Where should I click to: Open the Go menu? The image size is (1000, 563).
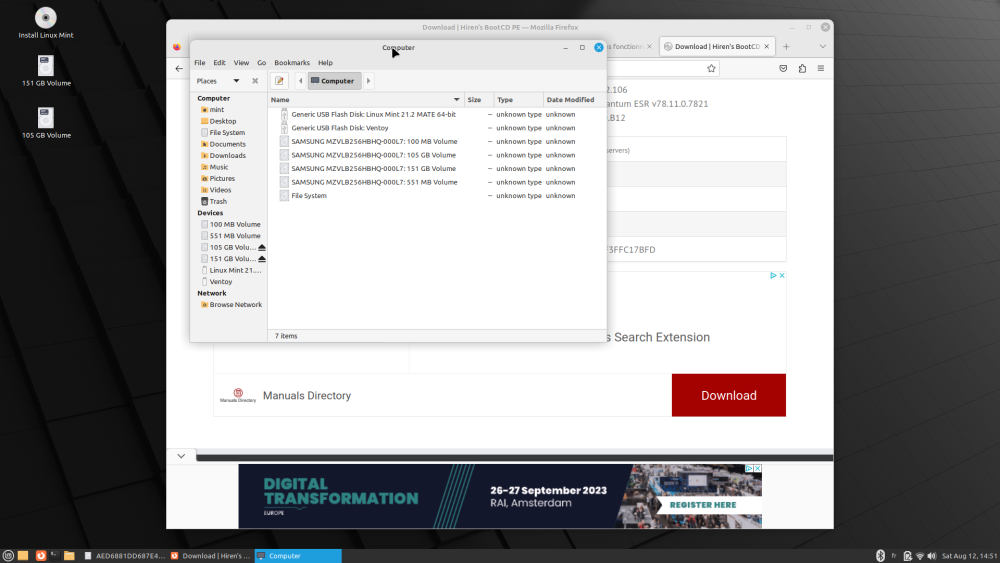(x=261, y=62)
